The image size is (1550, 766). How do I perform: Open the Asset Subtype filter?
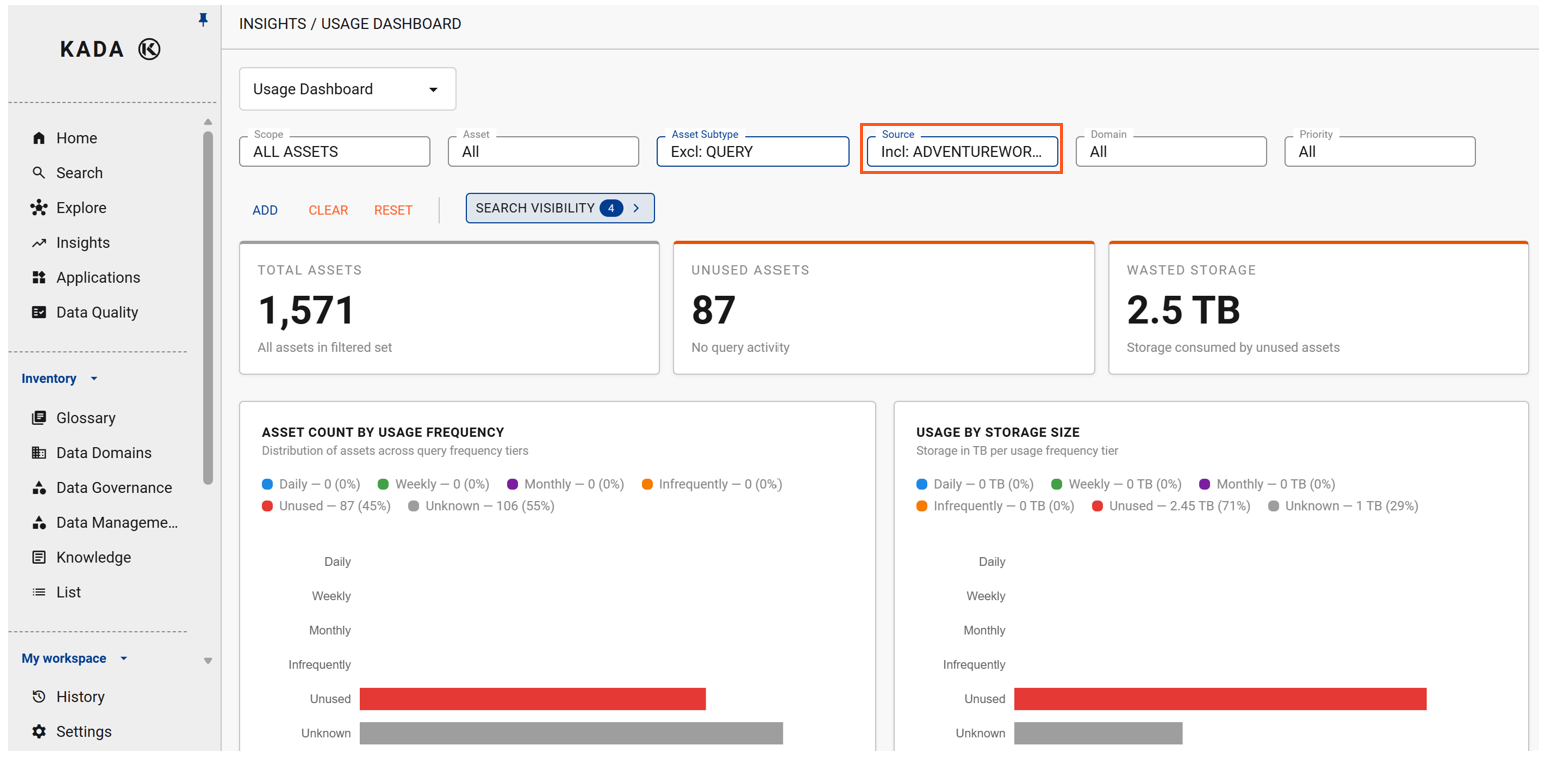(x=753, y=151)
